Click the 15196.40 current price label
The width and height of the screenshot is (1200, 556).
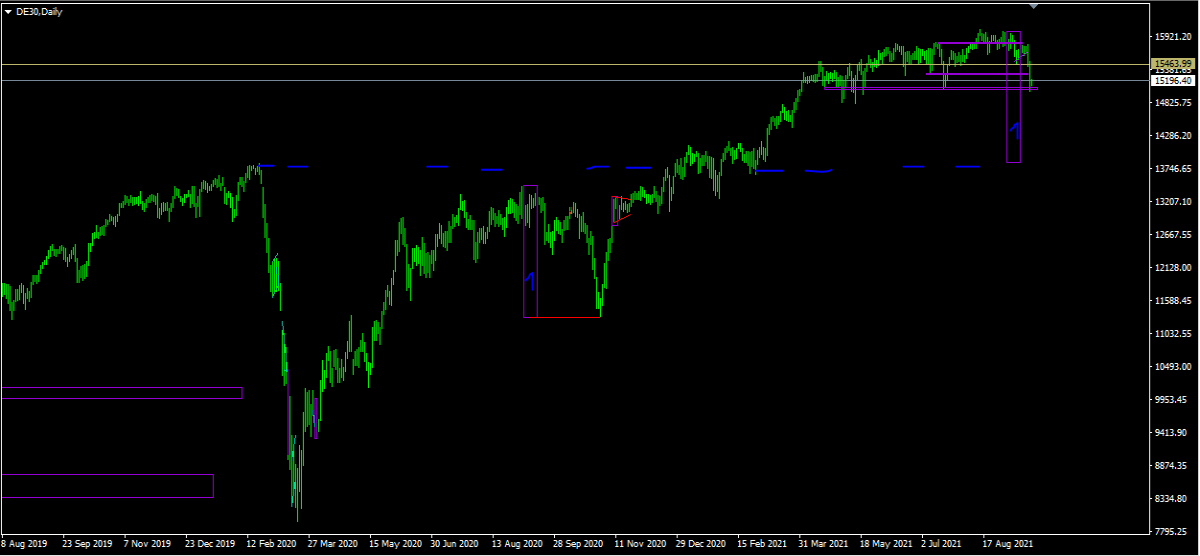[x=1172, y=80]
